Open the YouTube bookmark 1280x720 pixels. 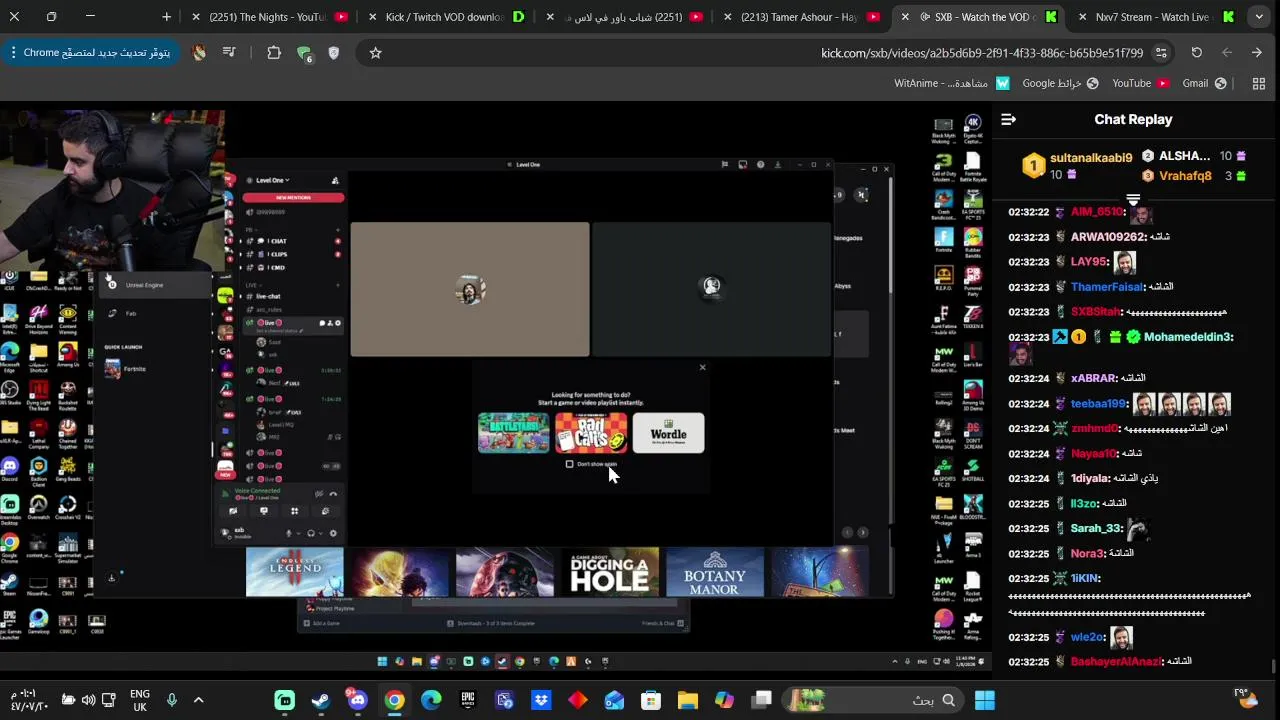(x=1140, y=83)
